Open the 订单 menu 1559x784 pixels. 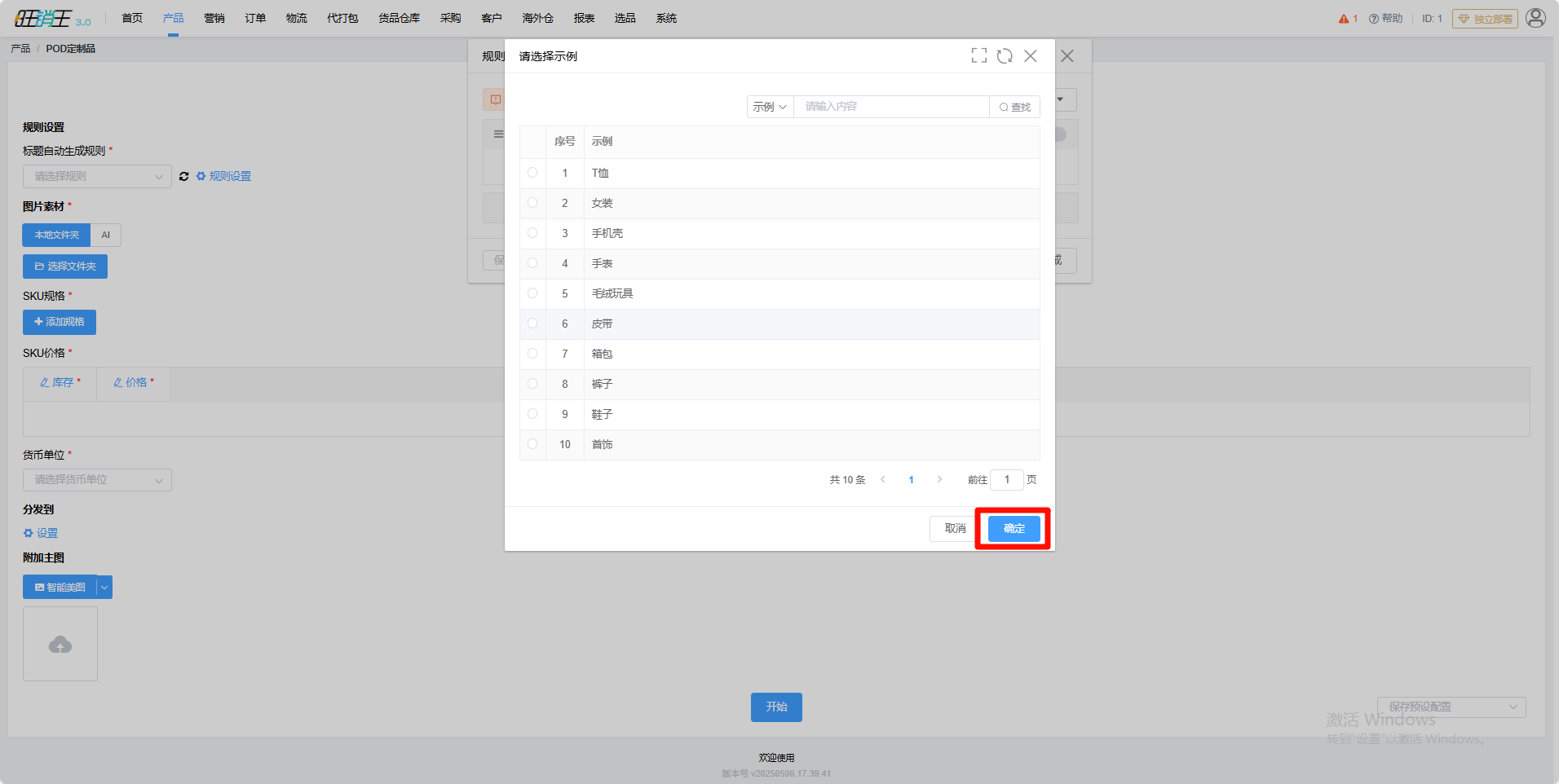(255, 18)
